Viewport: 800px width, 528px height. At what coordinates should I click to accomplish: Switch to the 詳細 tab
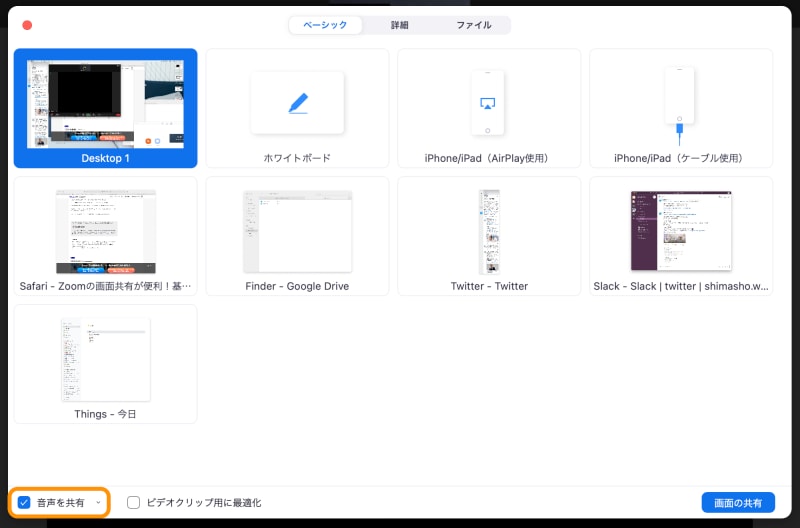(399, 25)
